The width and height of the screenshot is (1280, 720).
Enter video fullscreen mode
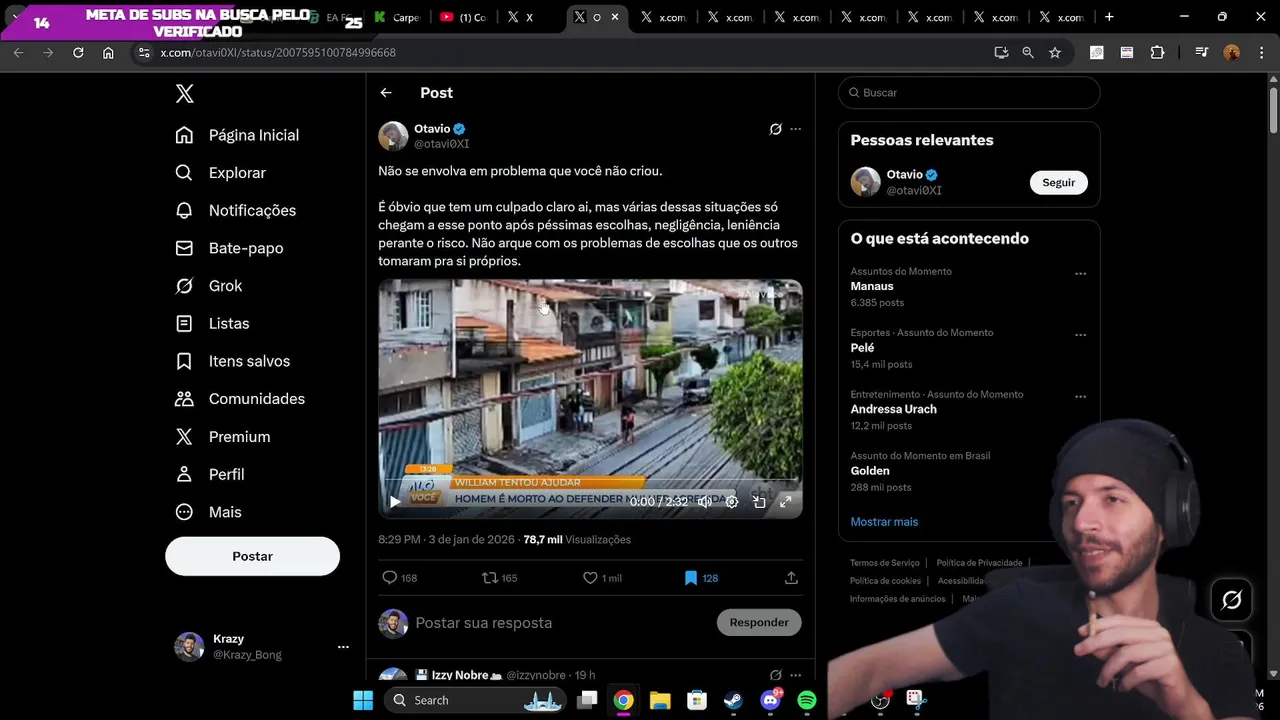tap(786, 502)
